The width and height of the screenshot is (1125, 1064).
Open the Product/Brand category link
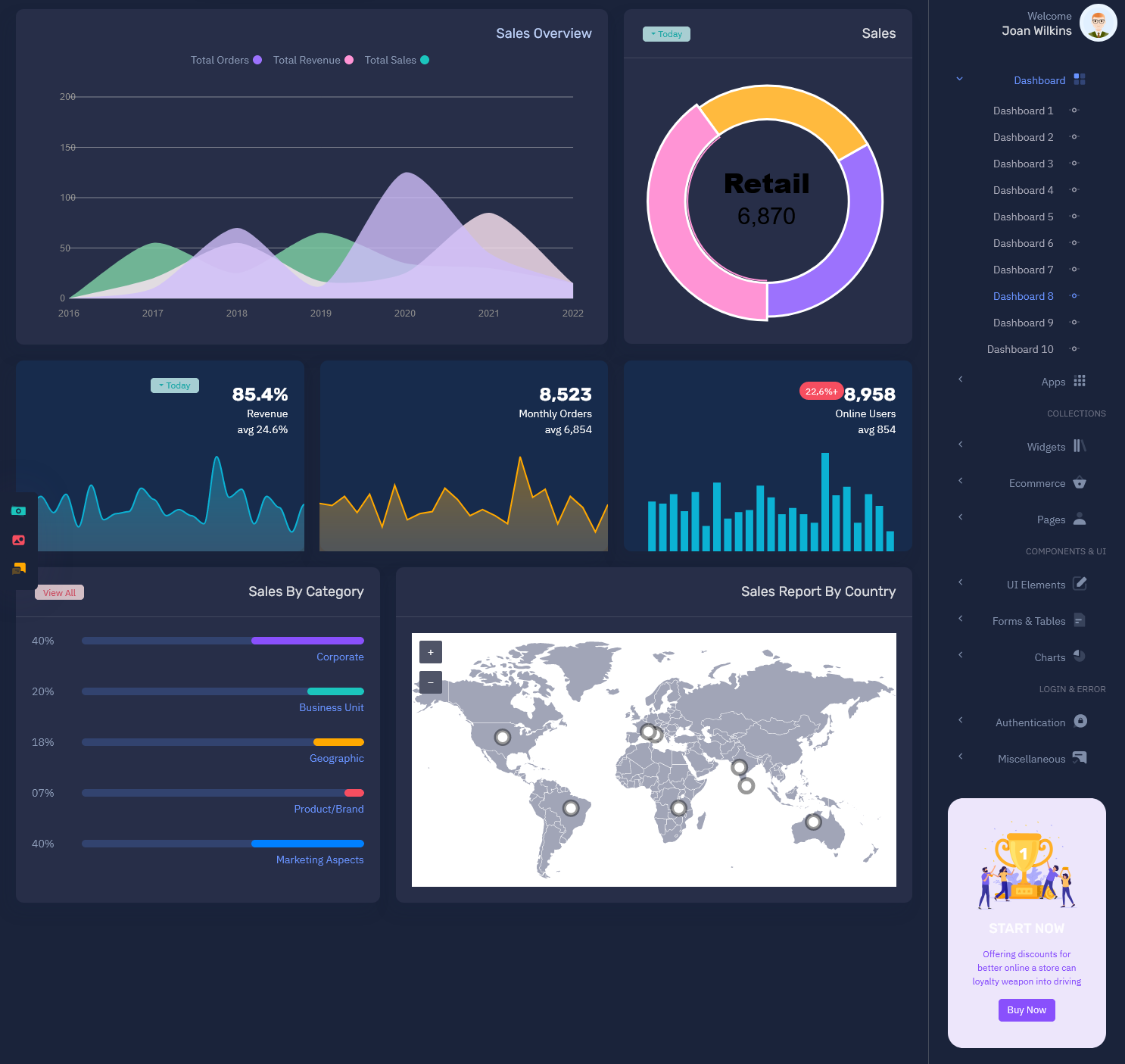(329, 809)
